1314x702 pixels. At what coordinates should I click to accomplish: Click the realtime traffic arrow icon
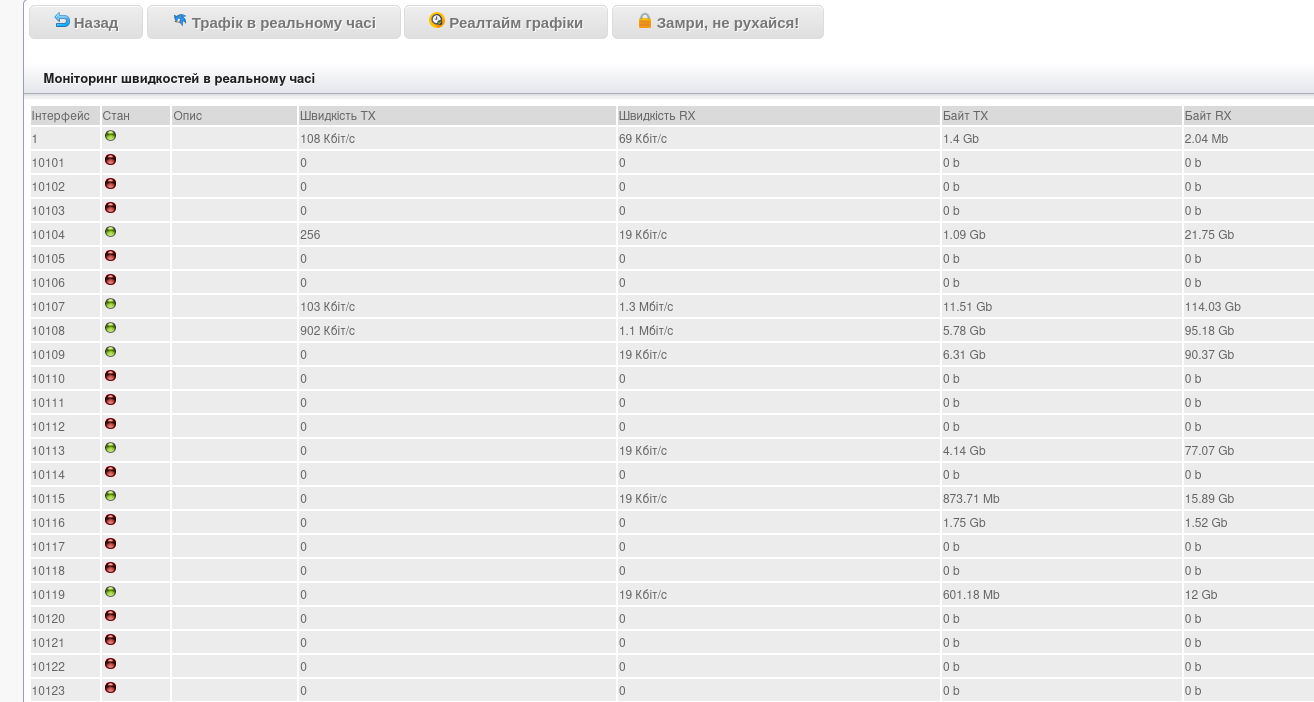pyautogui.click(x=180, y=21)
